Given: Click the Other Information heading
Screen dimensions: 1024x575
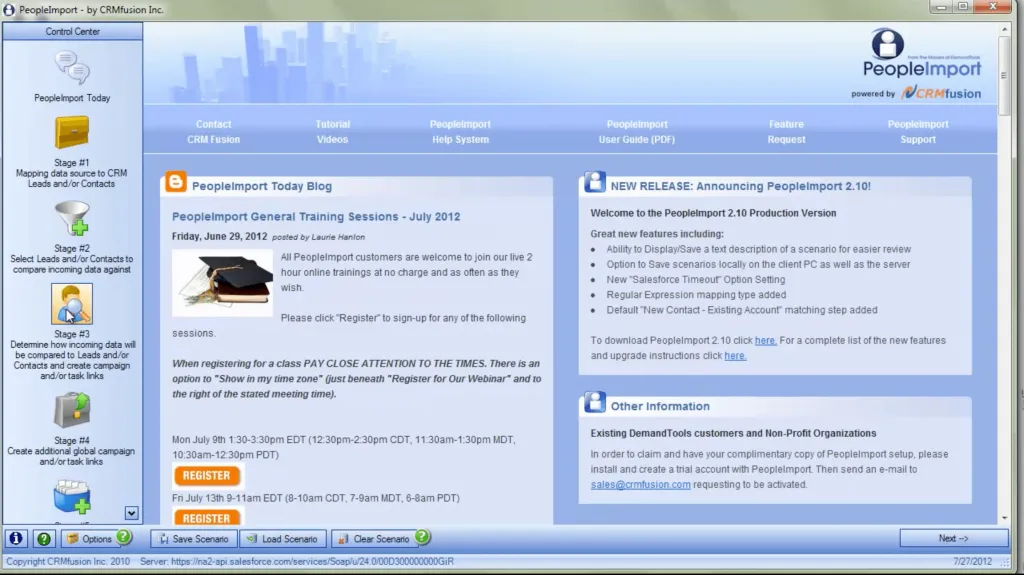Looking at the screenshot, I should point(660,406).
